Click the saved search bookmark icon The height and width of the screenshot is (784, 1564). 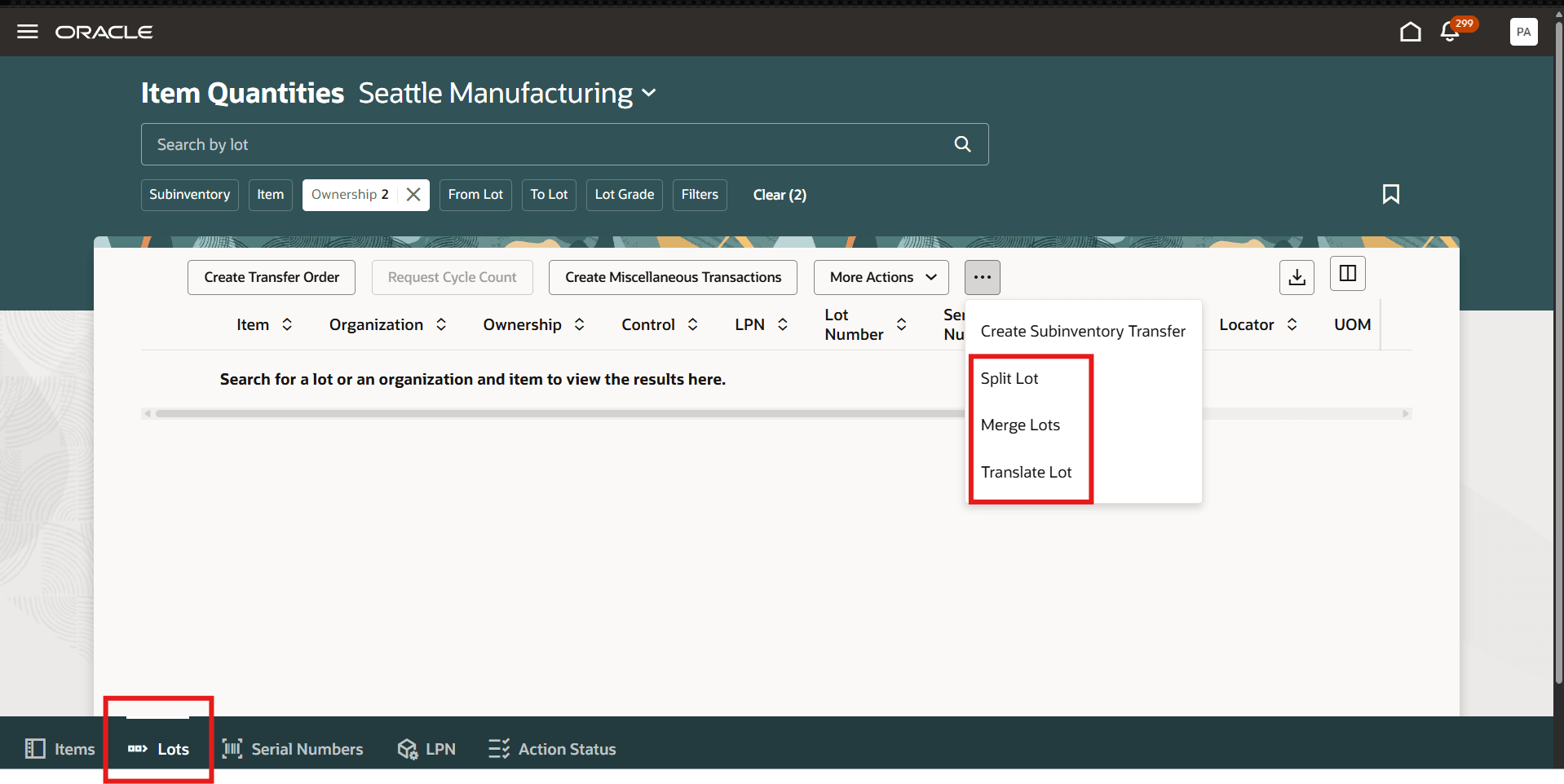click(1390, 194)
